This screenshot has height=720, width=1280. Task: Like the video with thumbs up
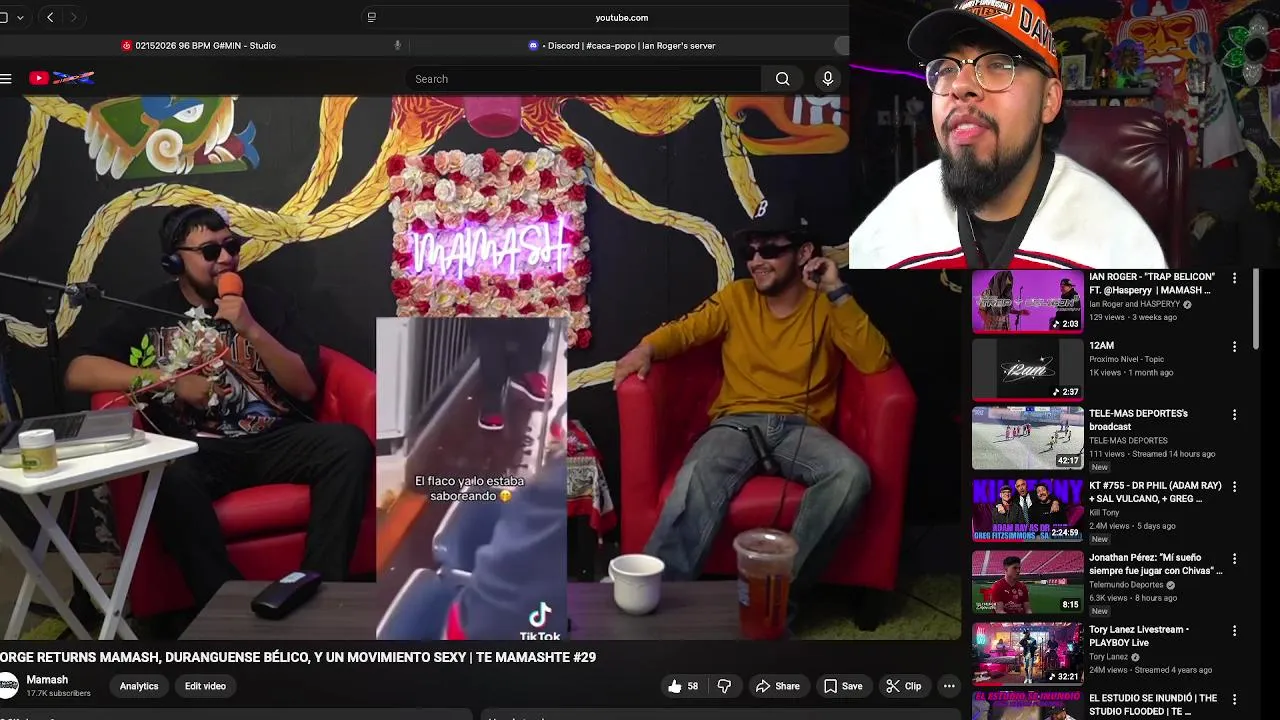tap(683, 686)
